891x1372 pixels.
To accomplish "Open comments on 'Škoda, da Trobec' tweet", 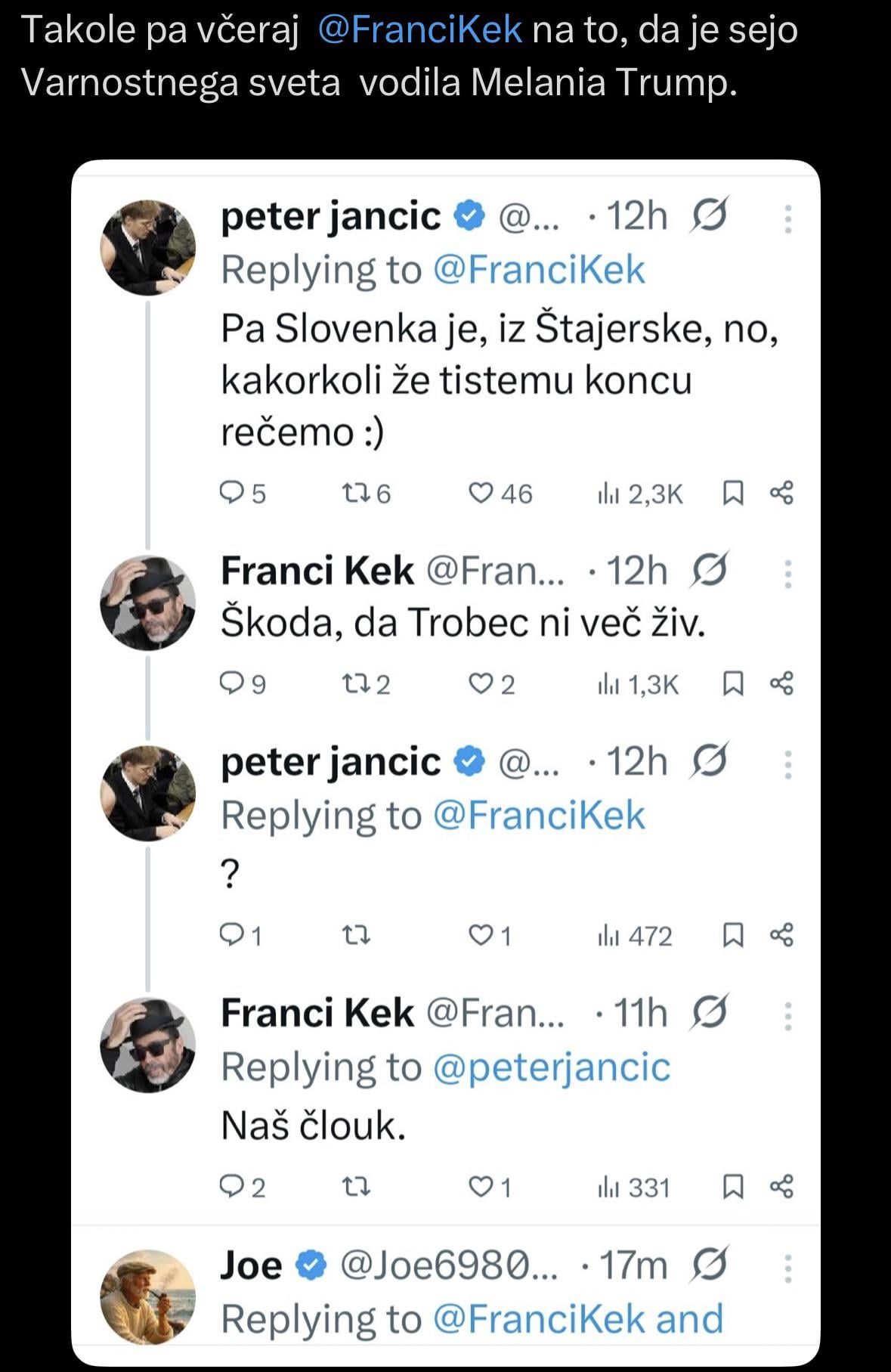I will coord(230,684).
